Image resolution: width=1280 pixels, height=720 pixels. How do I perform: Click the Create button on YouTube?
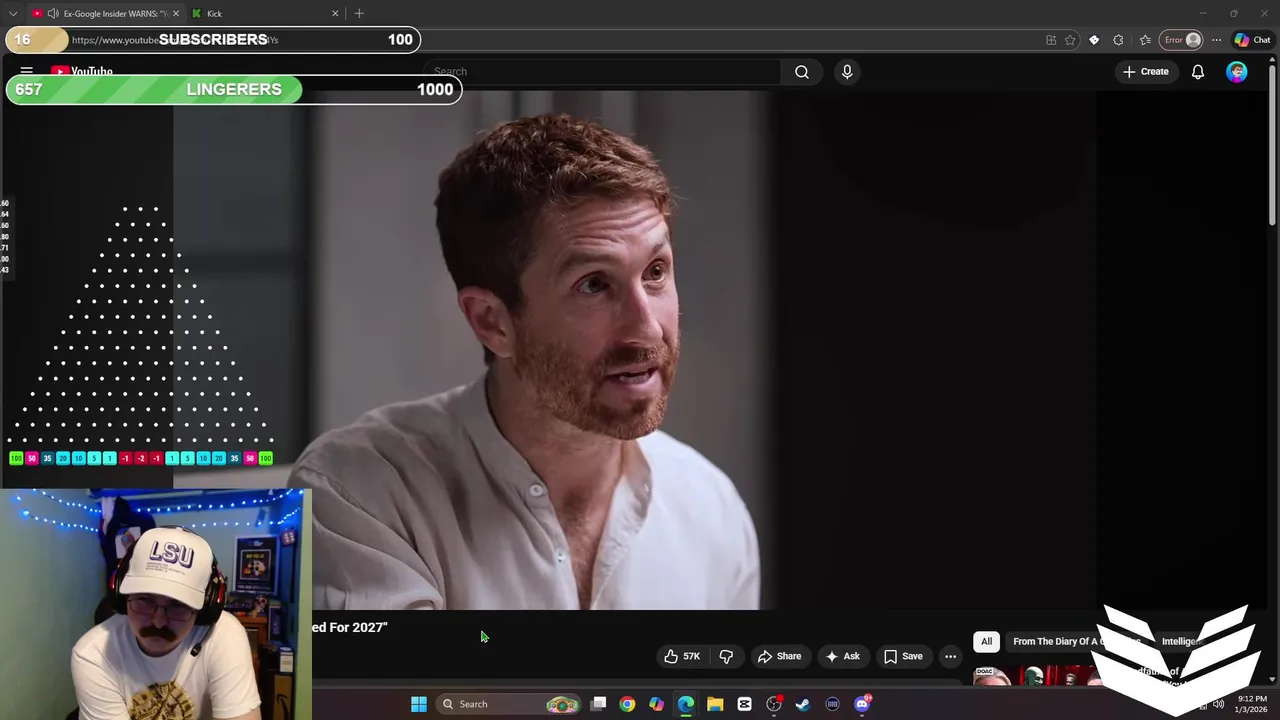[x=1146, y=72]
